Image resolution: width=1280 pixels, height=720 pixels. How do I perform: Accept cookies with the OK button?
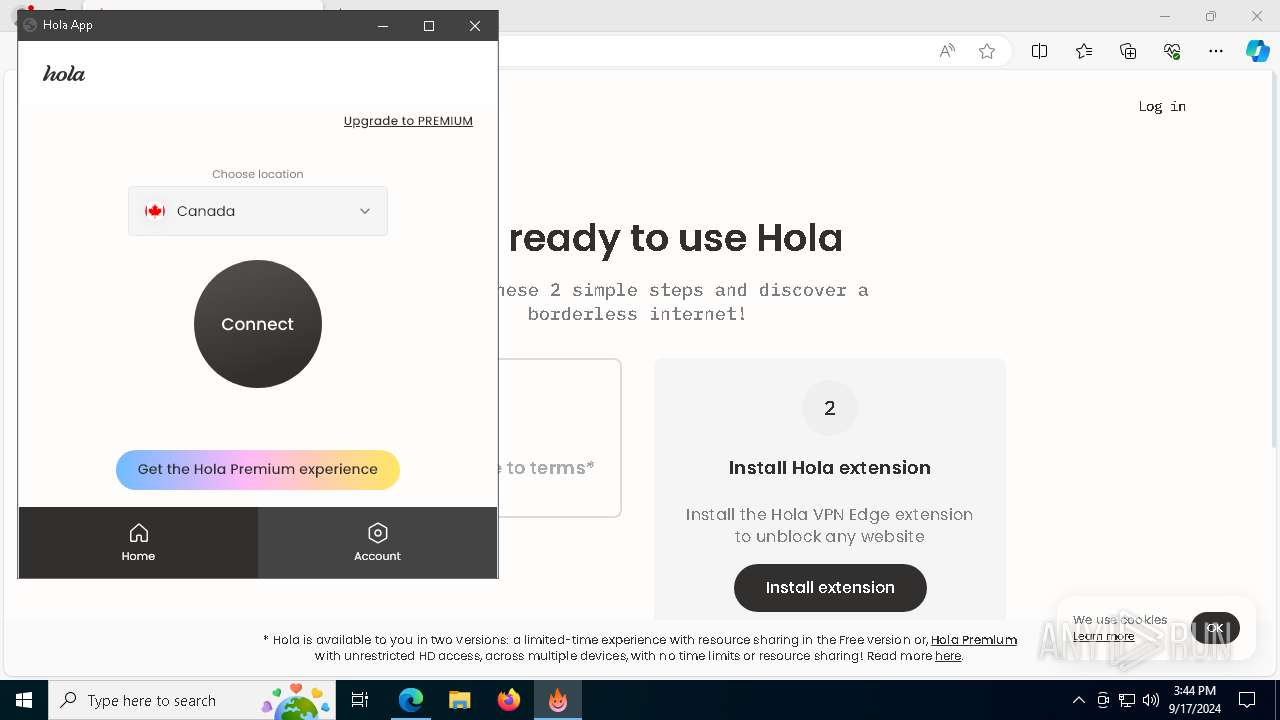pyautogui.click(x=1215, y=628)
